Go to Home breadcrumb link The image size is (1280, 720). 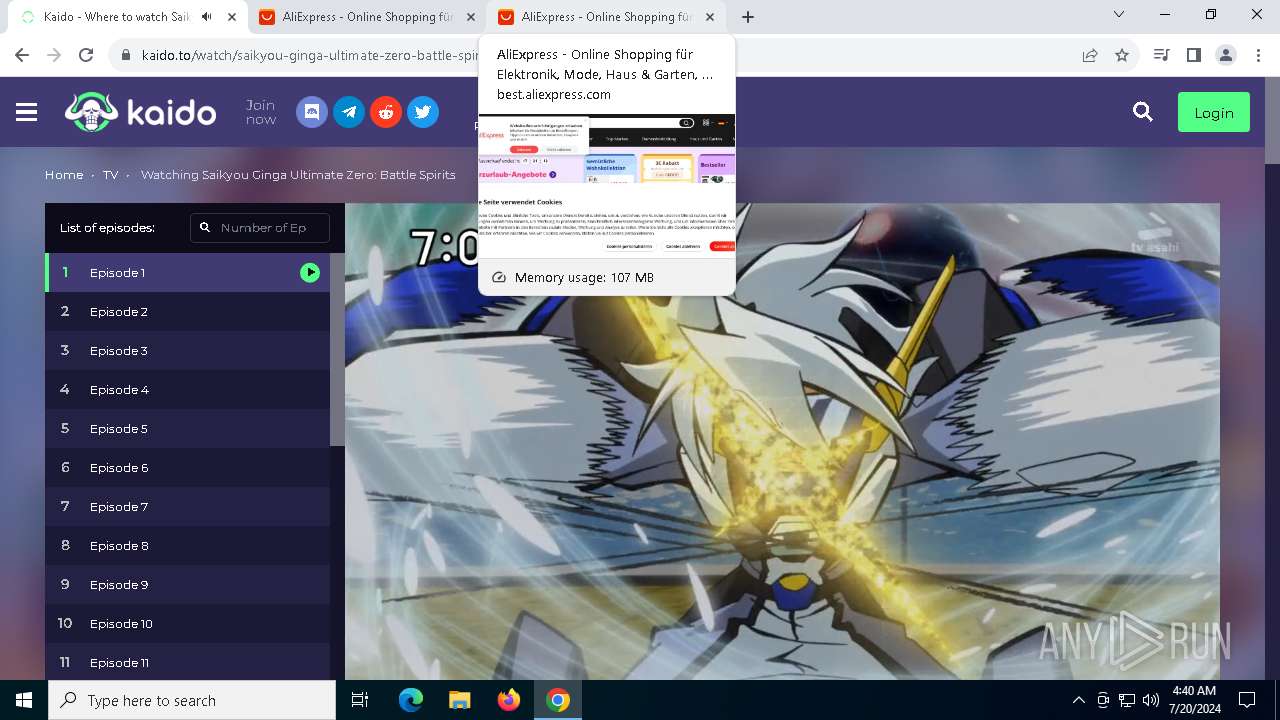pos(64,175)
